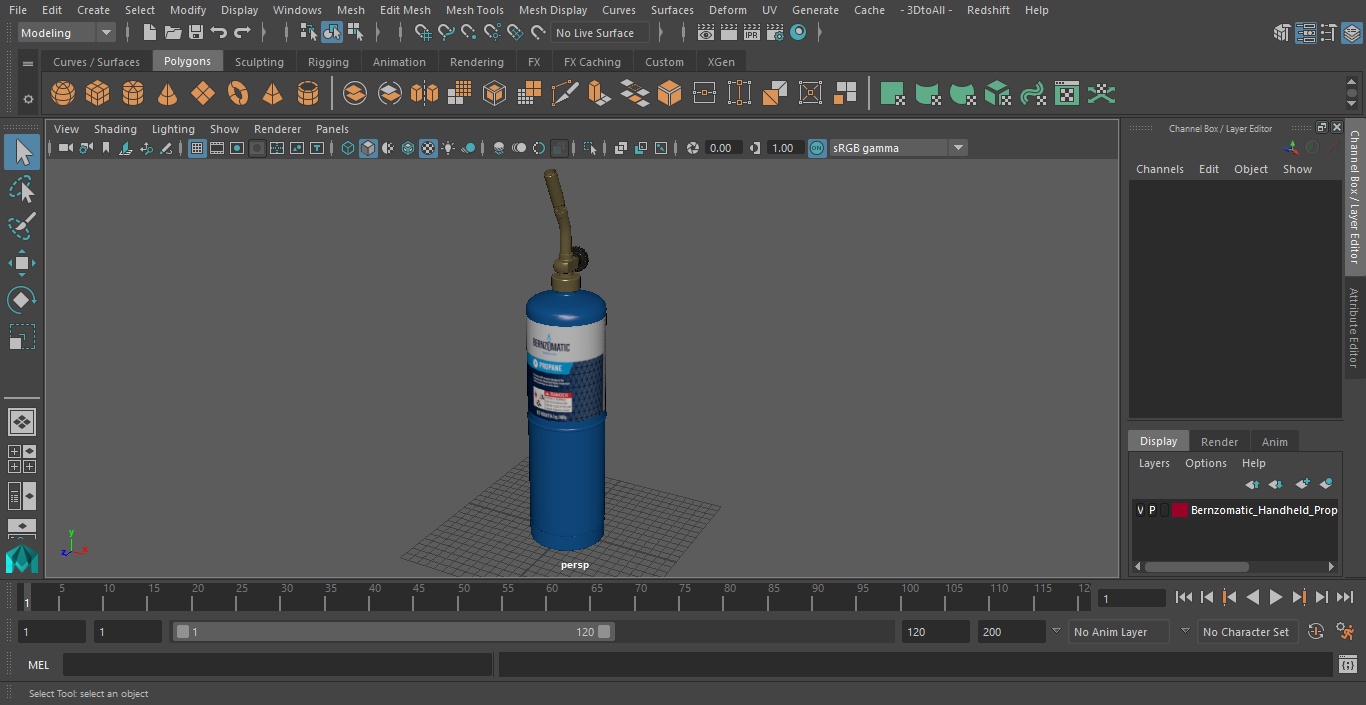Viewport: 1366px width, 705px height.
Task: Toggle sRGB gamma view transform button
Action: point(817,148)
